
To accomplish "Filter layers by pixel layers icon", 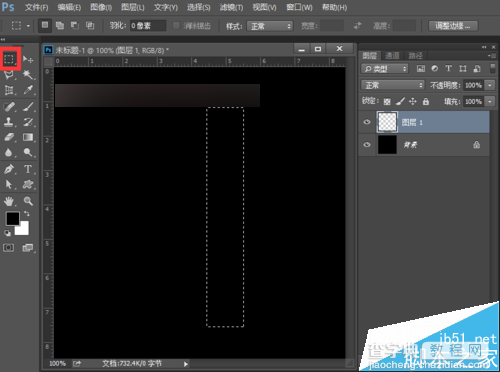I will (x=421, y=69).
